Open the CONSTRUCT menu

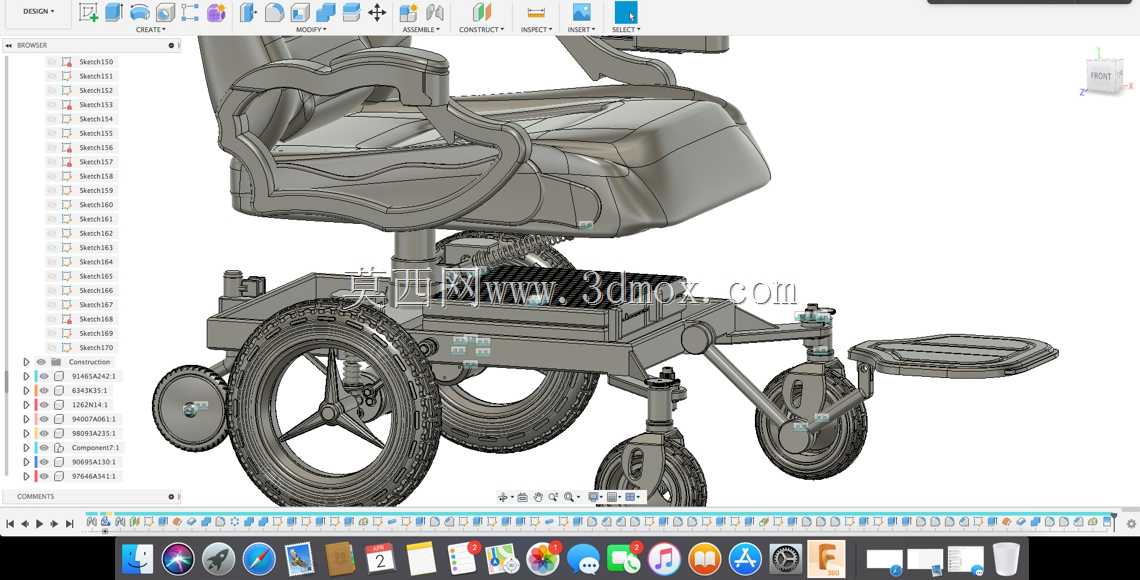tap(481, 30)
